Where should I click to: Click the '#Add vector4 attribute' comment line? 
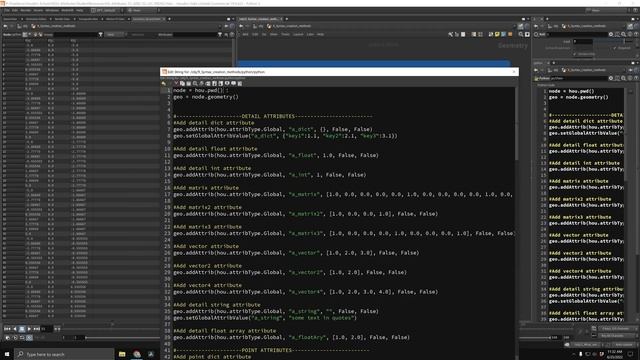point(207,285)
